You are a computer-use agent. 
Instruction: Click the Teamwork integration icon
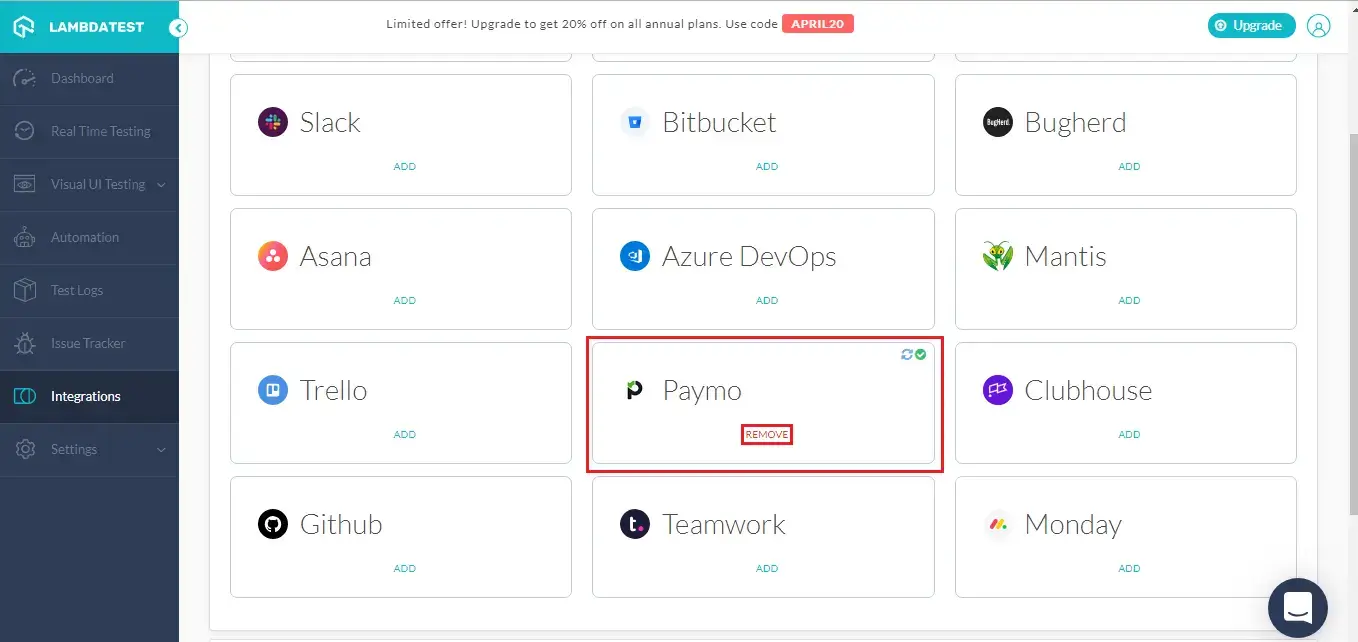click(x=634, y=524)
